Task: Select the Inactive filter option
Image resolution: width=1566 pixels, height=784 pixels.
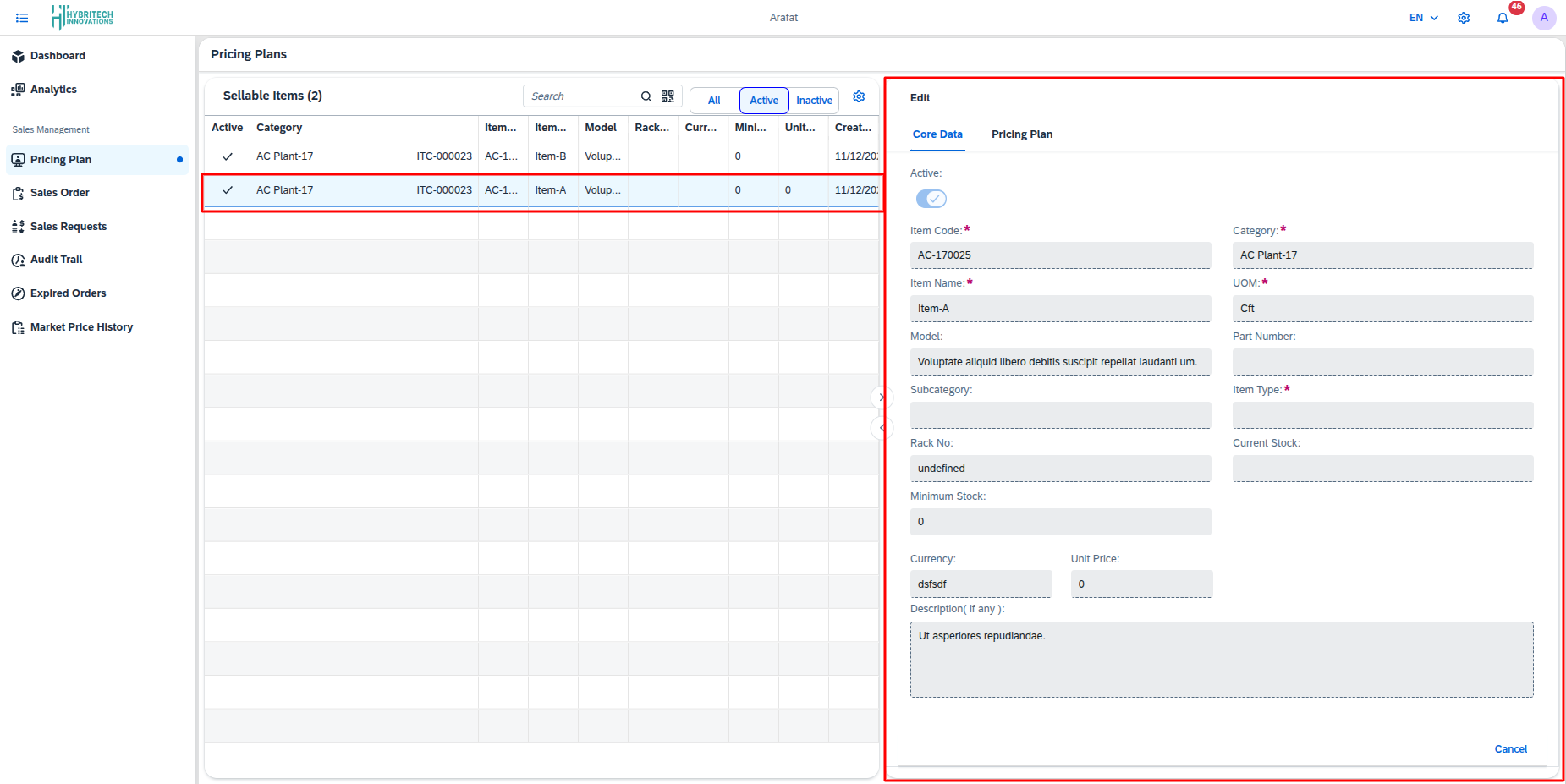Action: point(813,100)
